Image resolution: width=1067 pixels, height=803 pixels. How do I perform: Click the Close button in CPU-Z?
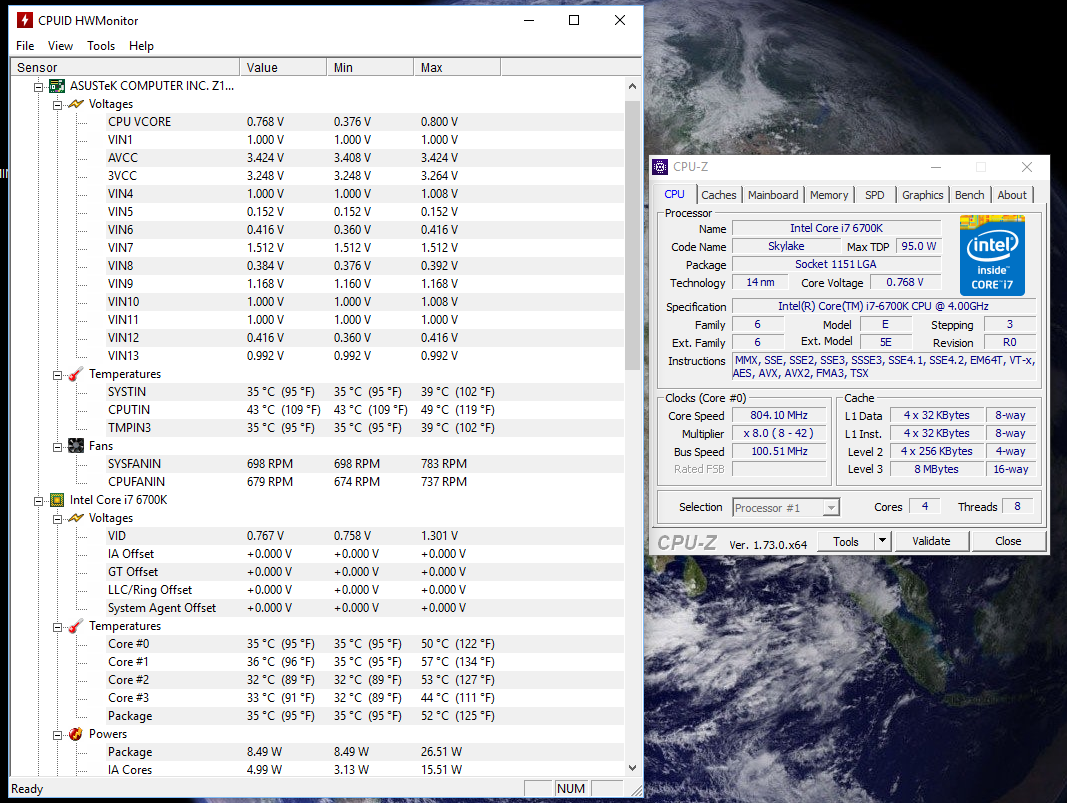1008,541
